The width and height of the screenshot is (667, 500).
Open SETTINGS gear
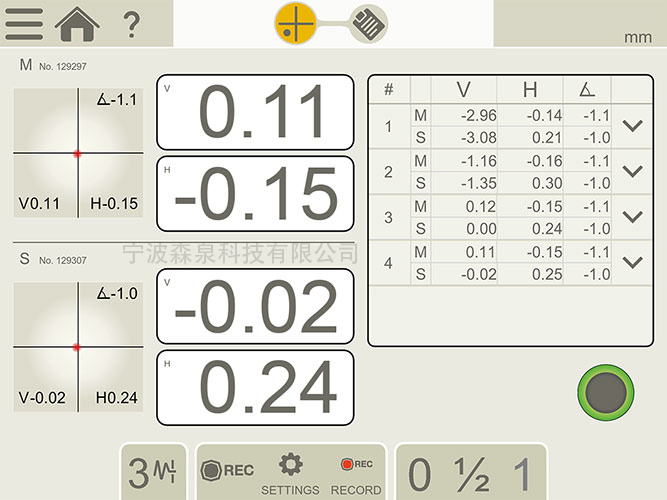(x=290, y=472)
